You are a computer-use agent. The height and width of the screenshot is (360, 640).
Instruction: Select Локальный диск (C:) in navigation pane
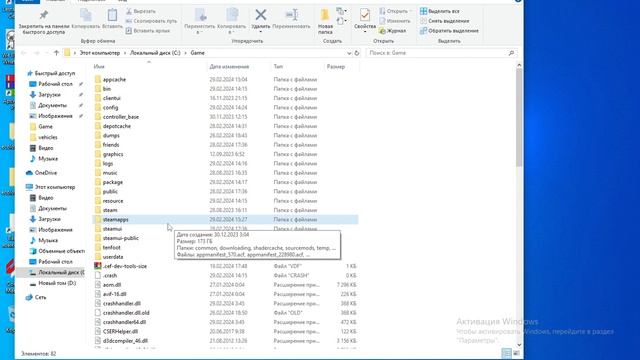[x=57, y=272]
